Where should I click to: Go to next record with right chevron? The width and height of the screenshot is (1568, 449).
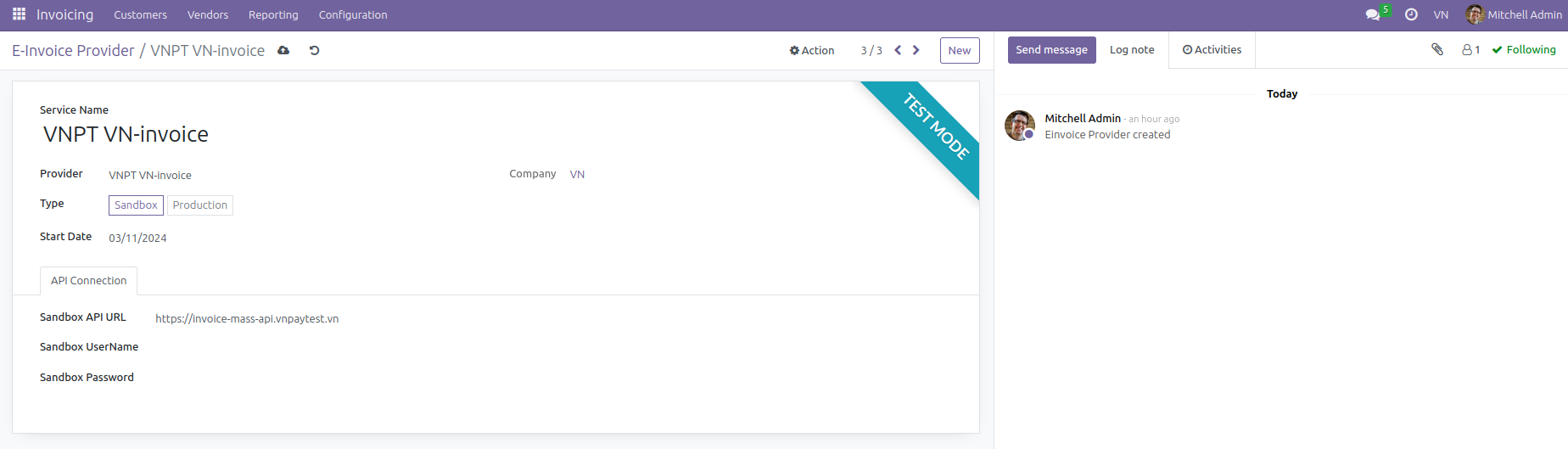[916, 50]
